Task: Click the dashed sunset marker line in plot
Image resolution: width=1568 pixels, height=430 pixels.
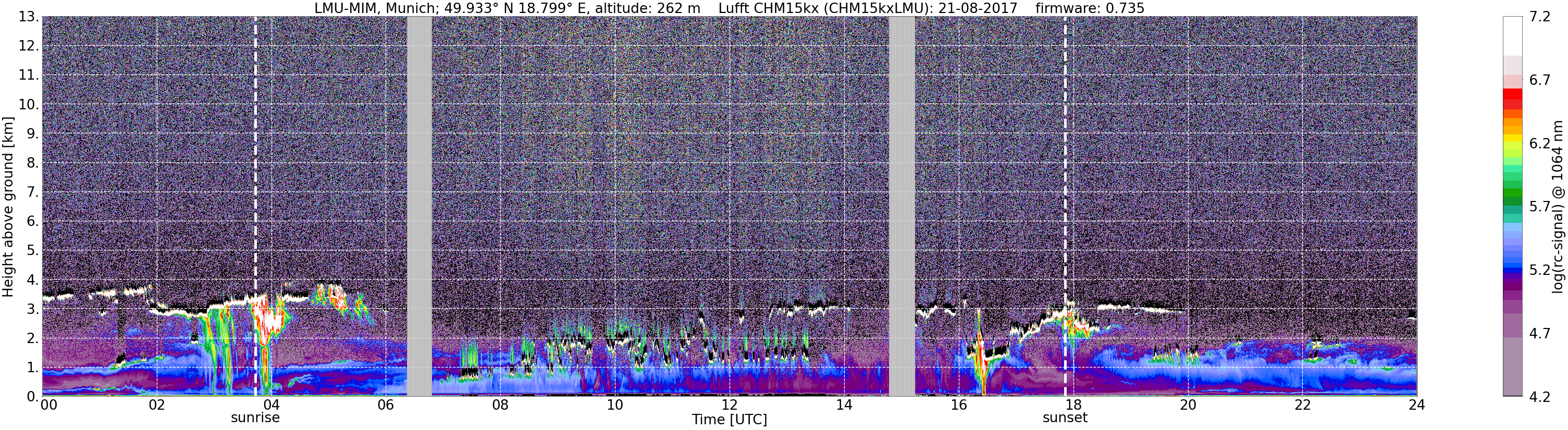Action: click(1065, 206)
